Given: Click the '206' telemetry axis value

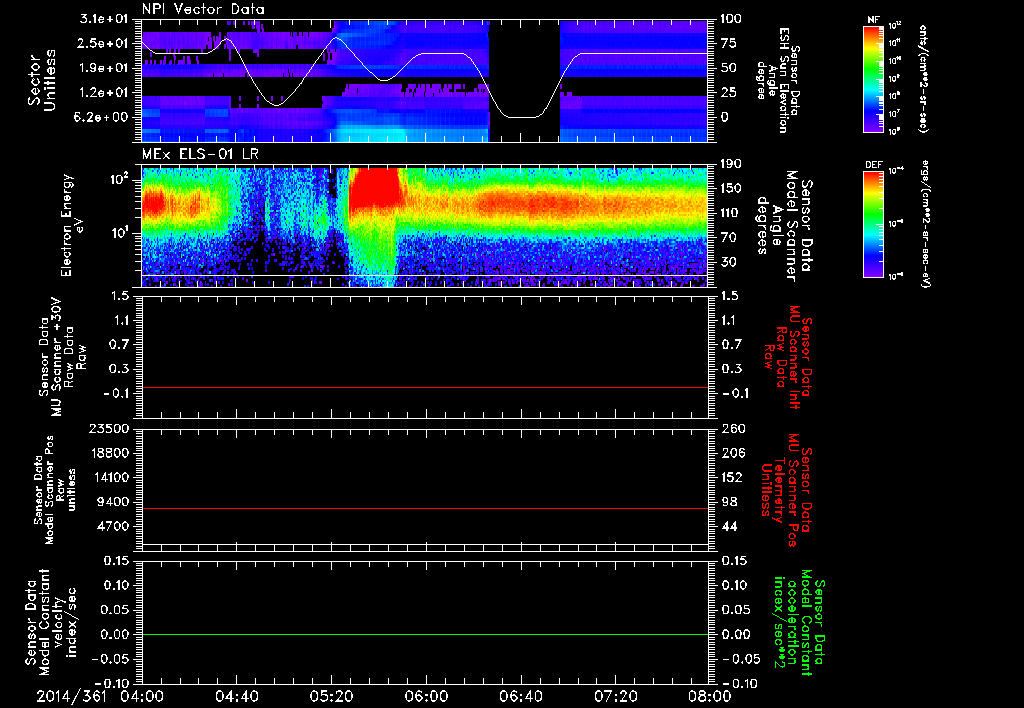Looking at the screenshot, I should 733,453.
